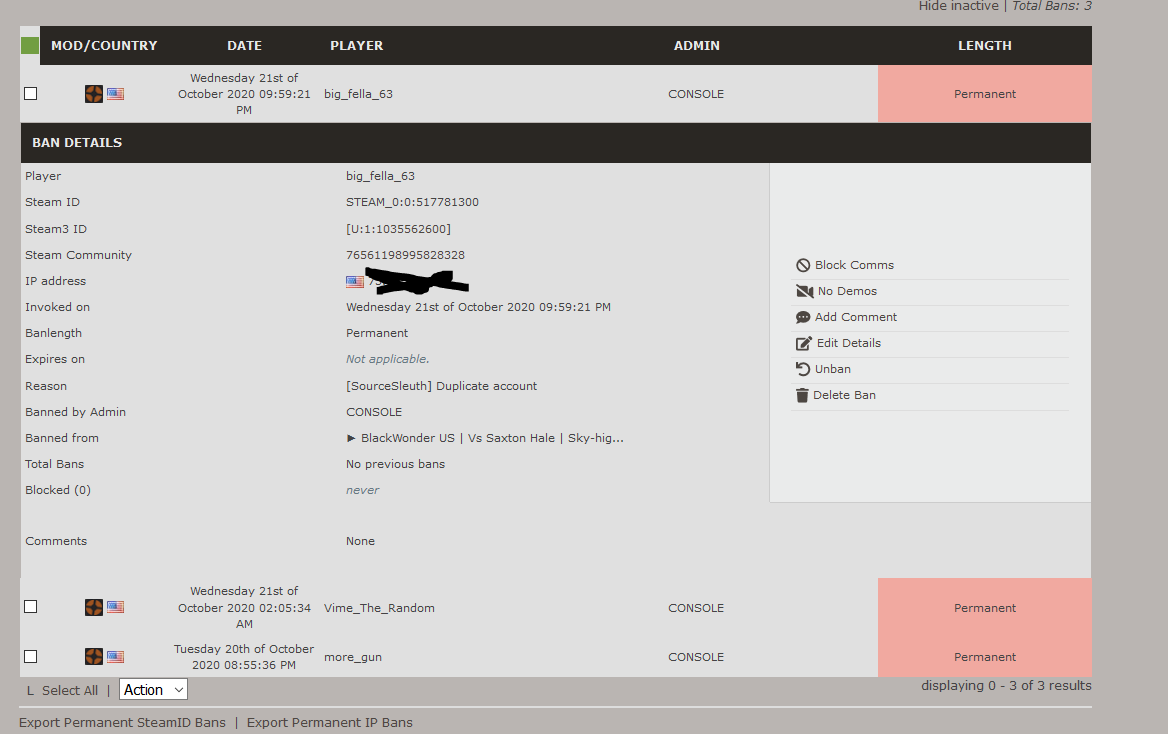Click the Add Comment speech bubble icon

(803, 317)
